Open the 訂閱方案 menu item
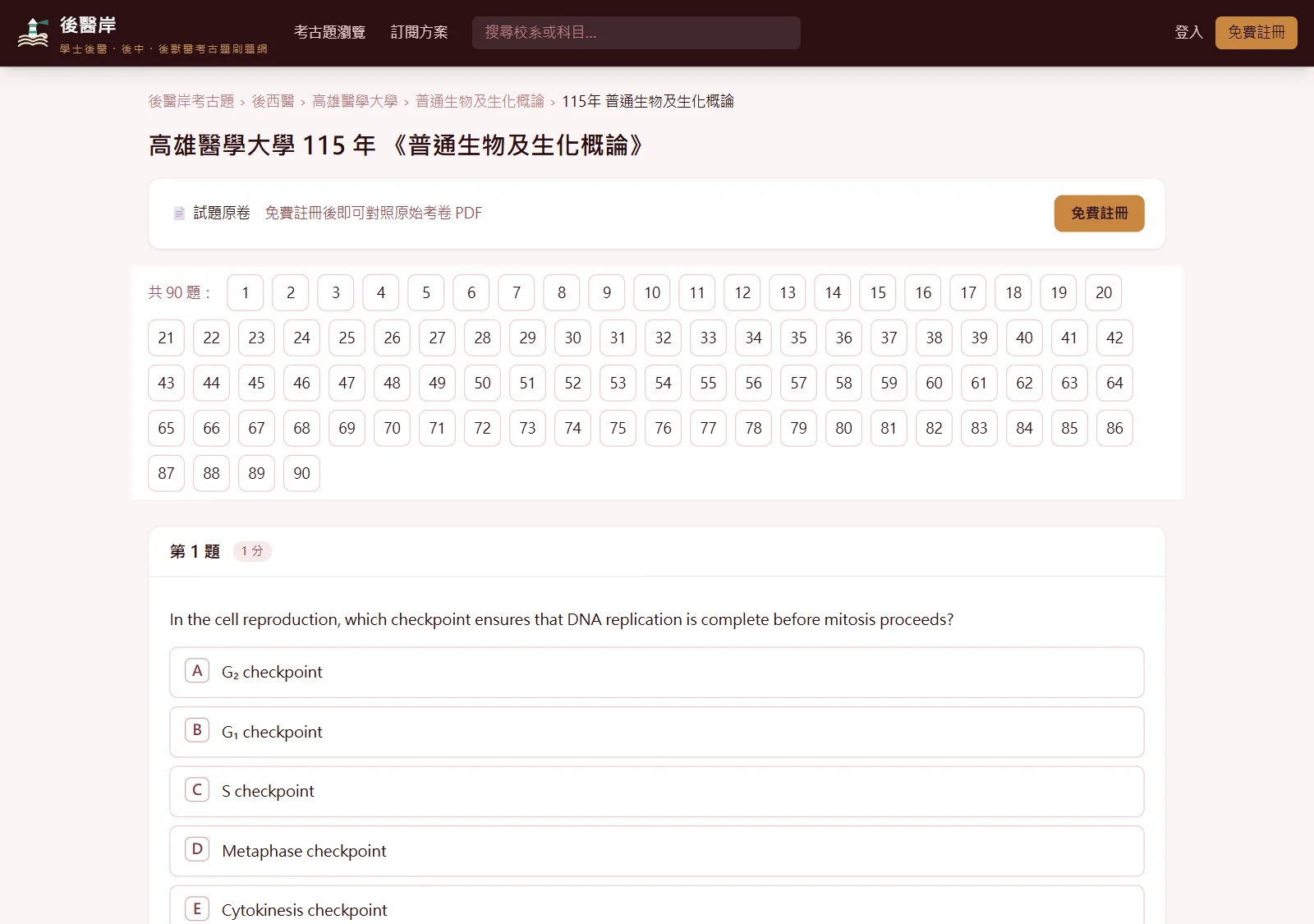Screen dimensions: 1314x924 pyautogui.click(x=419, y=33)
